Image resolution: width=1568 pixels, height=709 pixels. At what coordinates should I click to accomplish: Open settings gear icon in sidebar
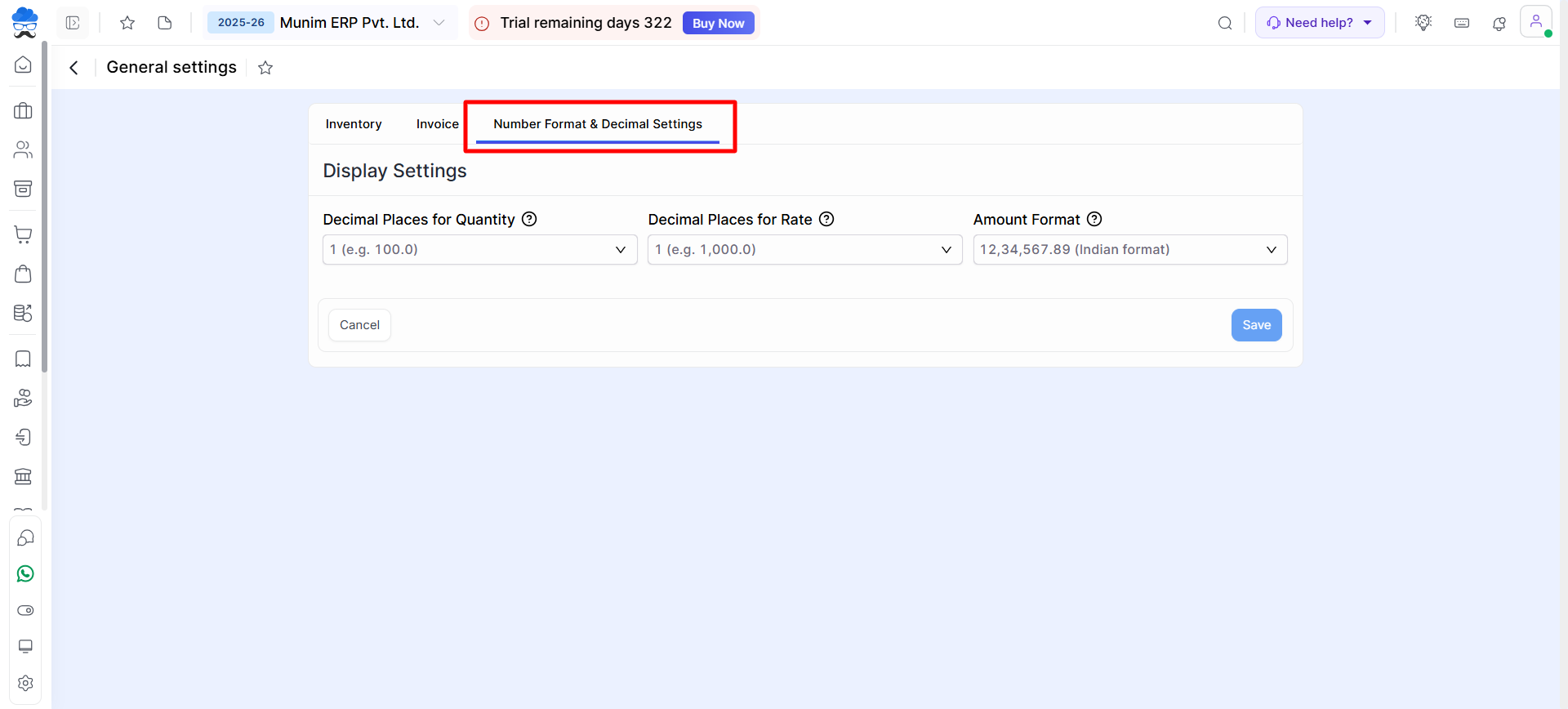pos(25,683)
